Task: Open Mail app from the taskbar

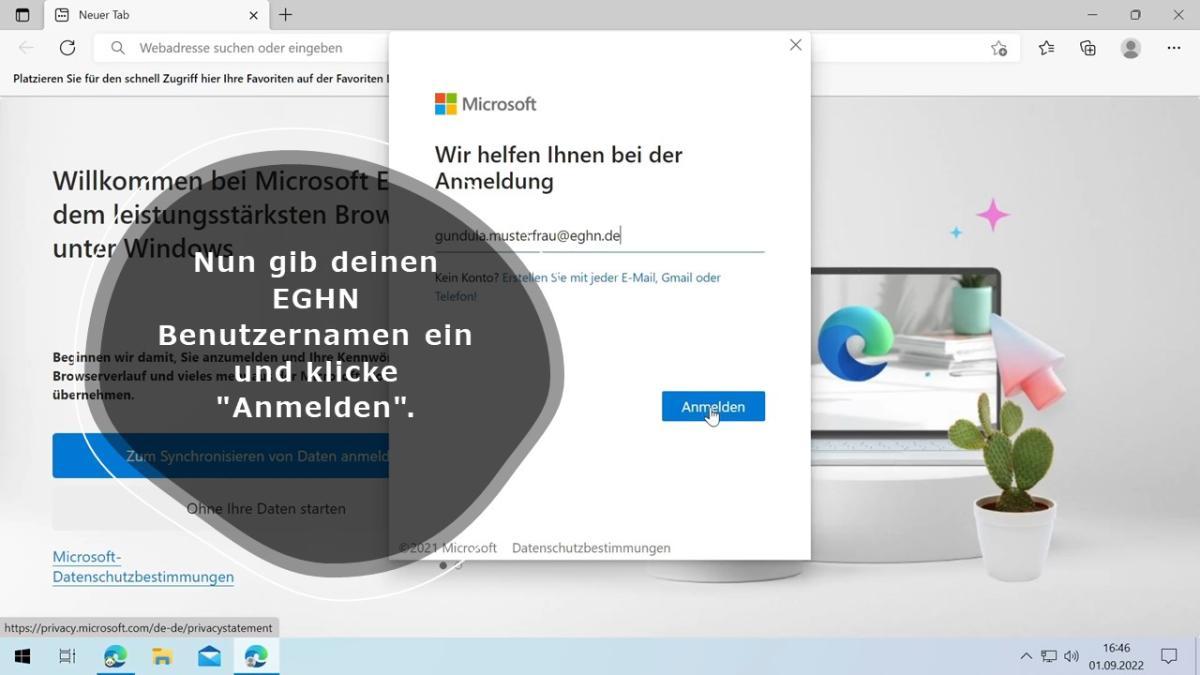Action: (209, 656)
